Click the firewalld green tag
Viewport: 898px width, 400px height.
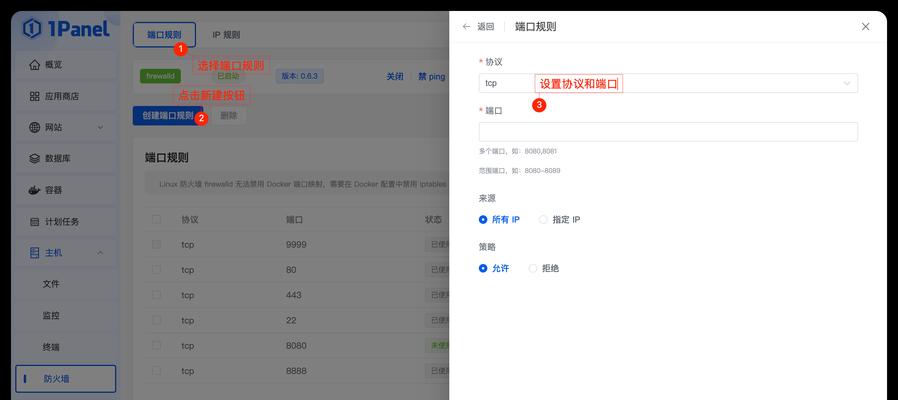(x=160, y=76)
